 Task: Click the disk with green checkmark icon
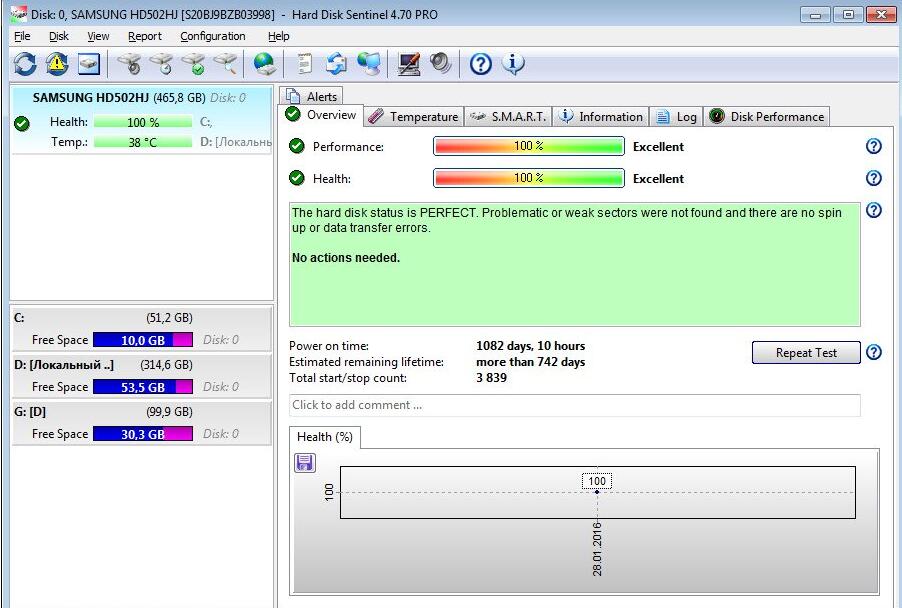194,64
